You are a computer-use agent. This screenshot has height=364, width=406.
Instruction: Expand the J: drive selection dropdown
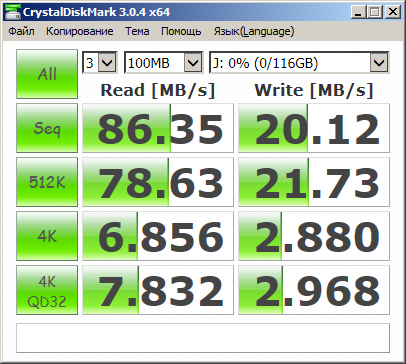tap(379, 62)
